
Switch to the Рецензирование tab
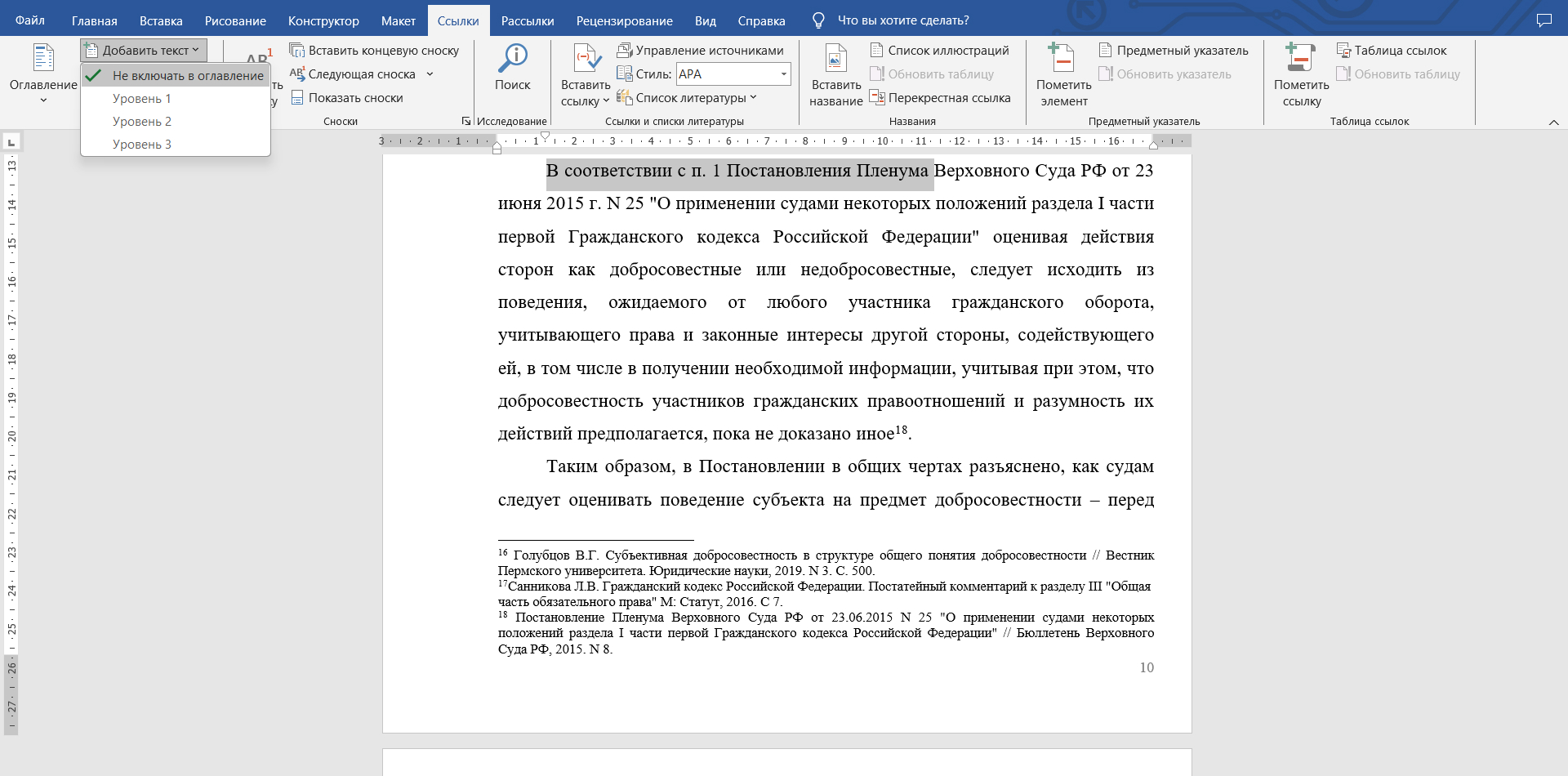pos(625,20)
